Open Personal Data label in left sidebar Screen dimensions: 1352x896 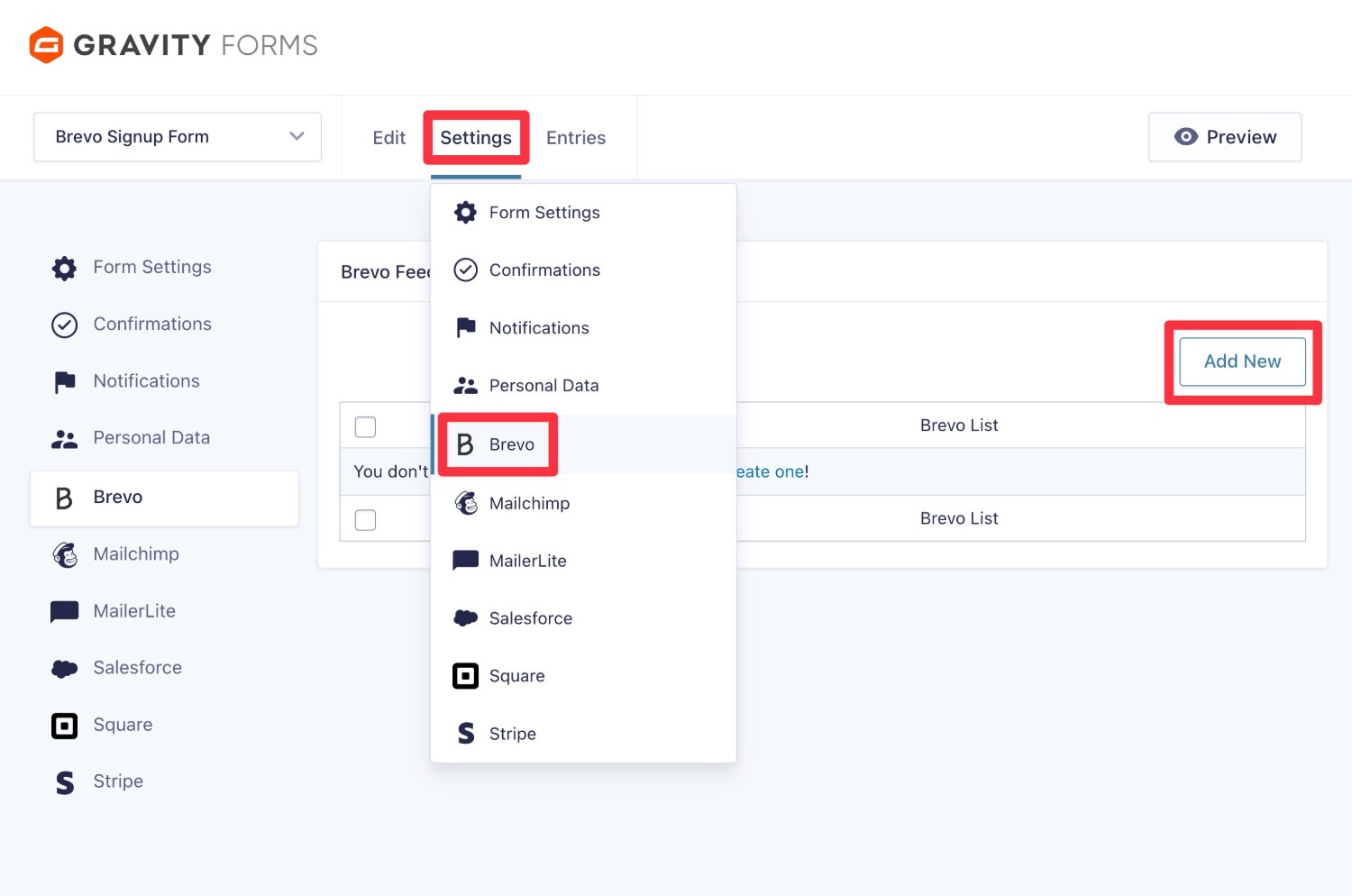click(x=151, y=437)
